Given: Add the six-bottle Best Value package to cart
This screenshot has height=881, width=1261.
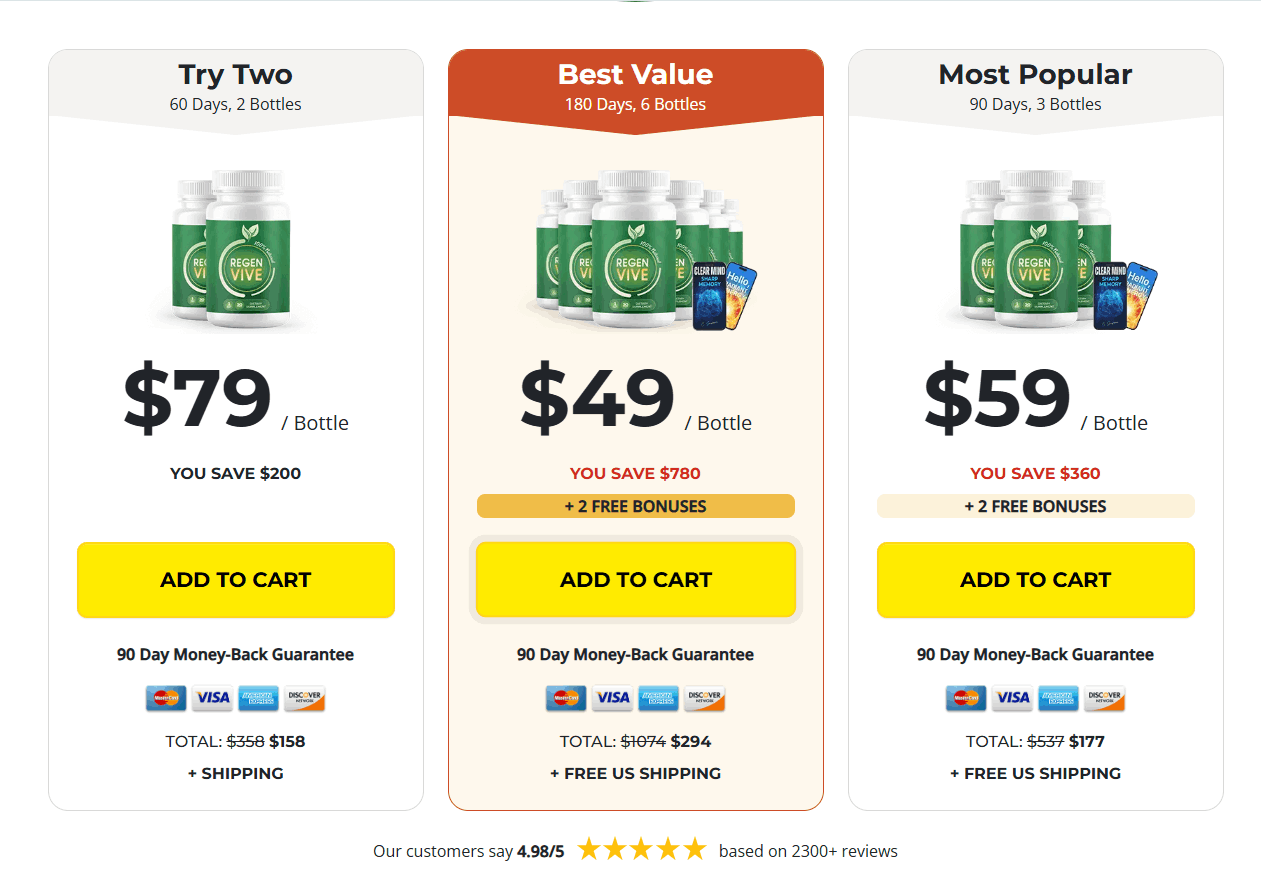Looking at the screenshot, I should click(636, 580).
